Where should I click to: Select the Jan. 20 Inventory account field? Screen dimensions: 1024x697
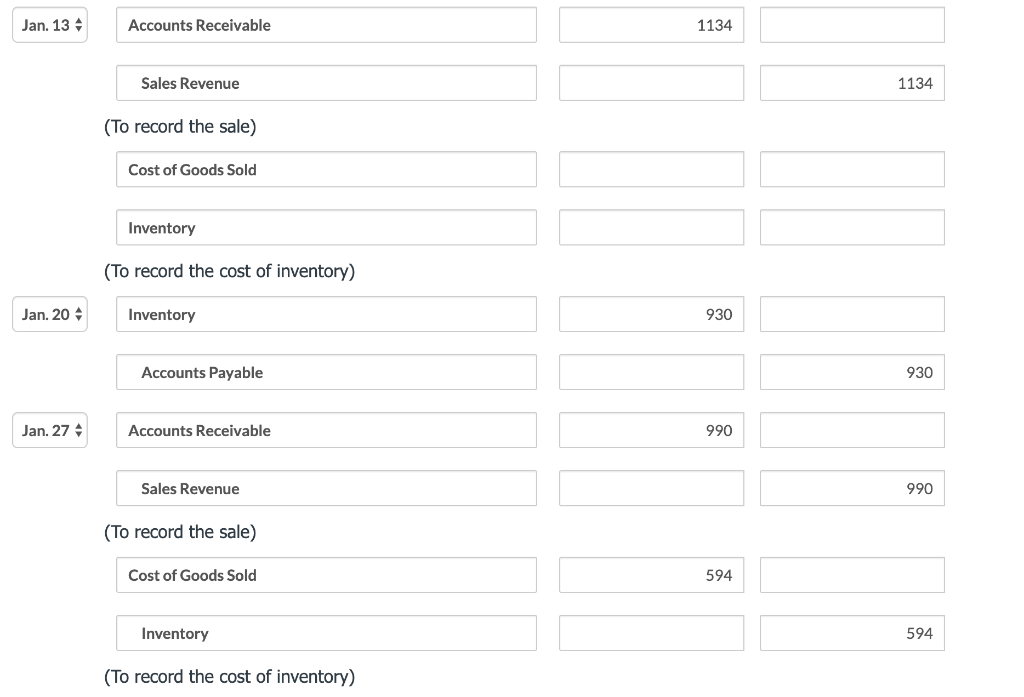[327, 314]
